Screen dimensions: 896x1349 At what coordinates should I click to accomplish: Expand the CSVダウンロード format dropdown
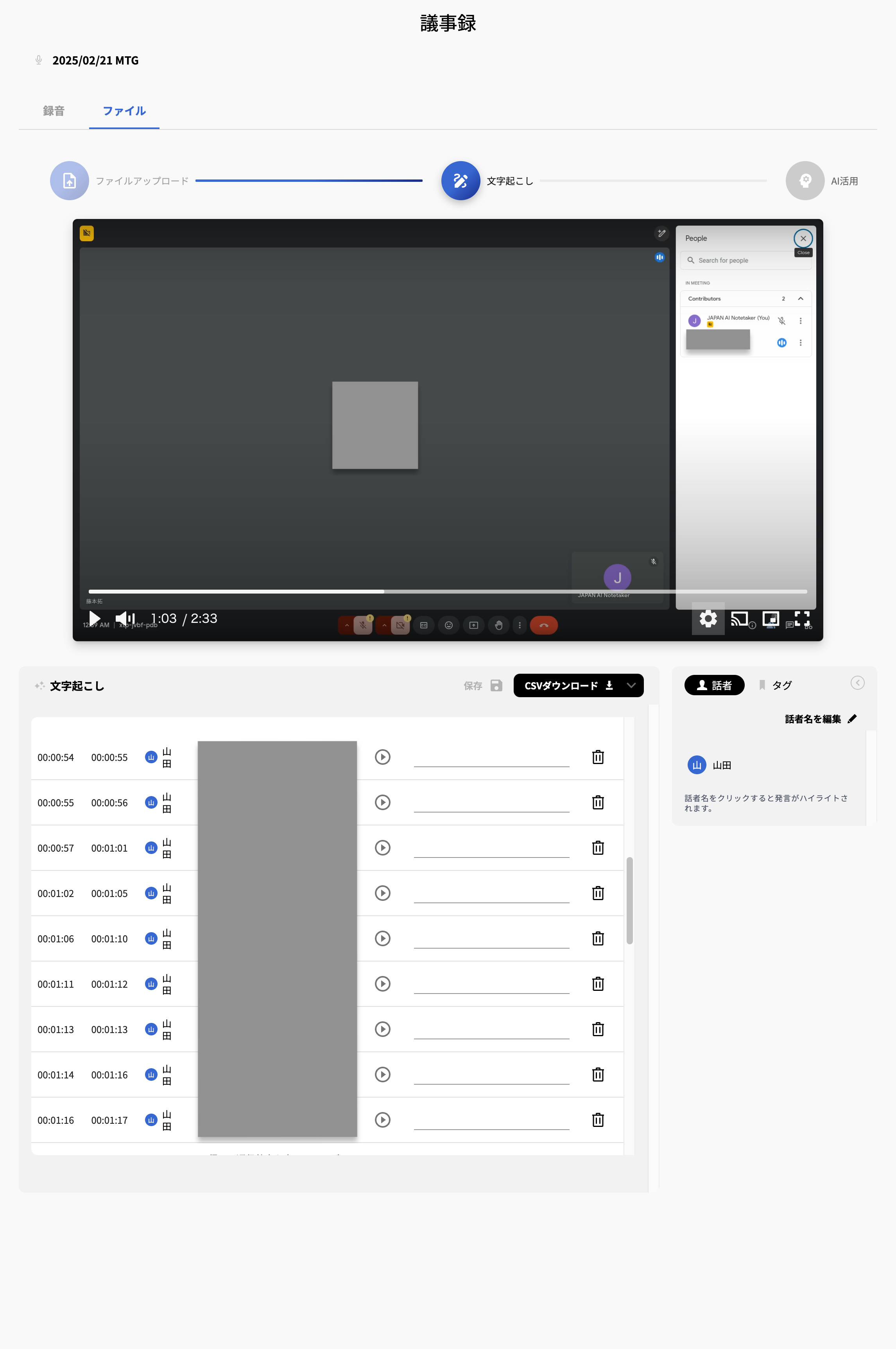coord(631,685)
